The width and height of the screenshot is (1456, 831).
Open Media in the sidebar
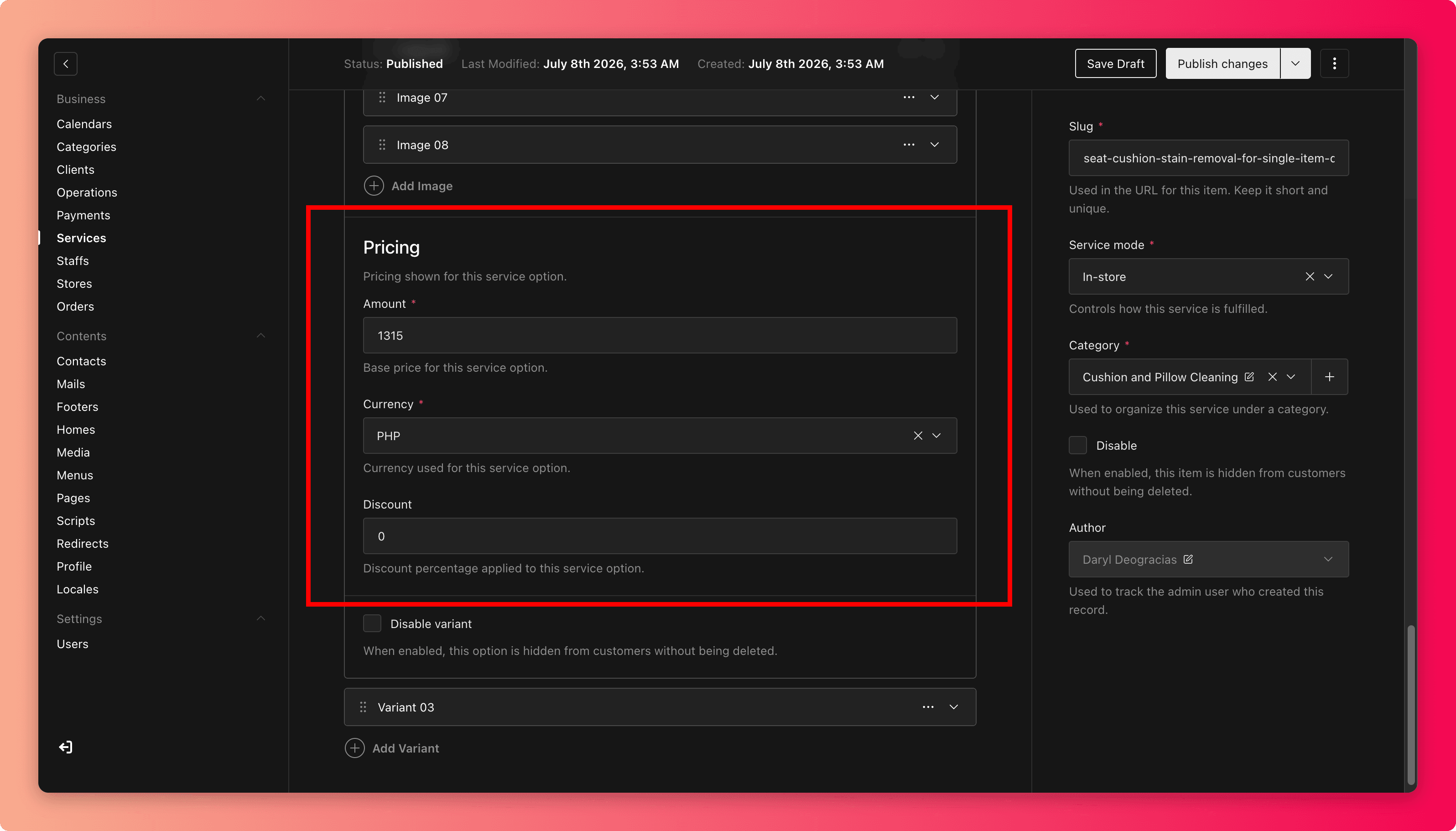tap(73, 452)
